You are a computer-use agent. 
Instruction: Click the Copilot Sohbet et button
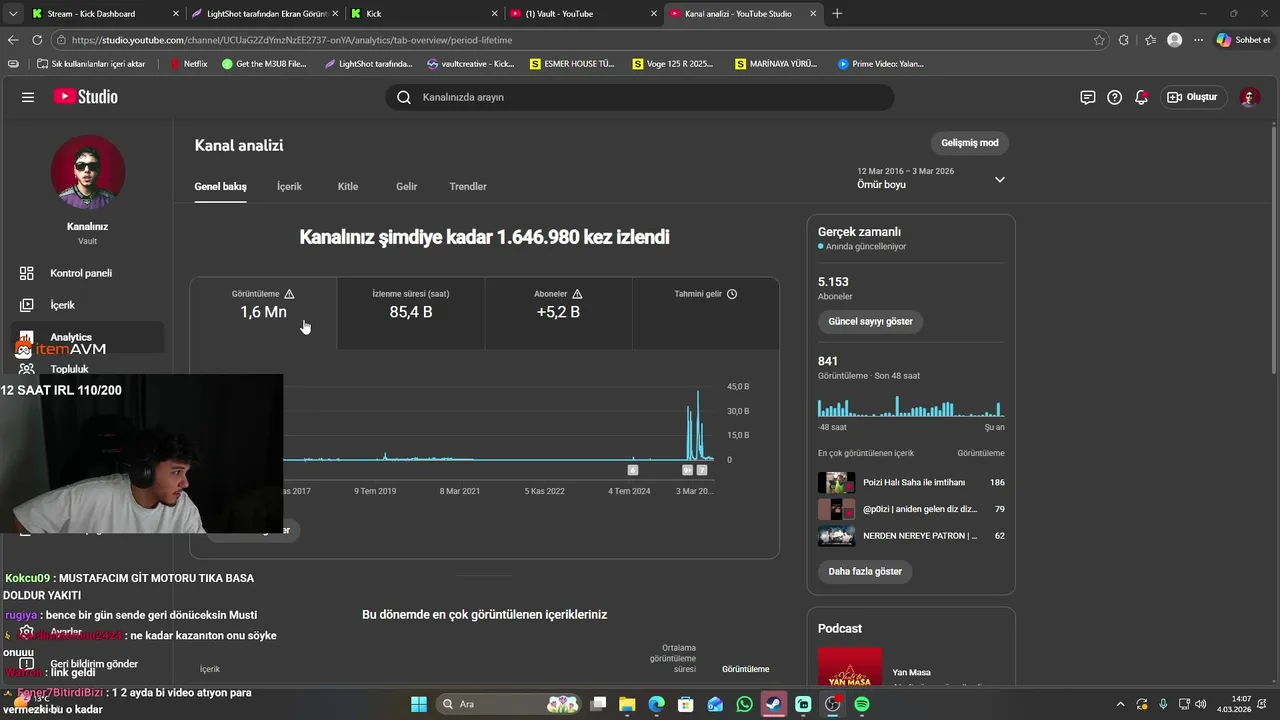point(1243,40)
